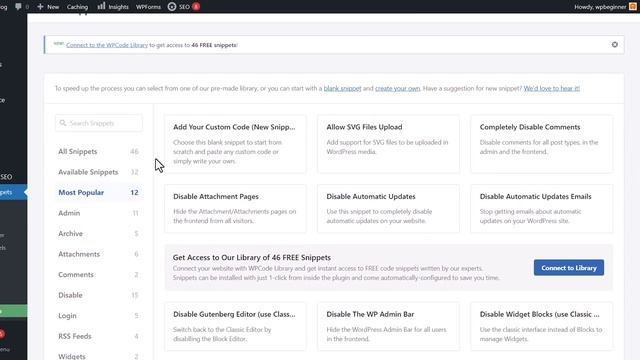
Task: Select the Archive snippet category
Action: [98, 233]
